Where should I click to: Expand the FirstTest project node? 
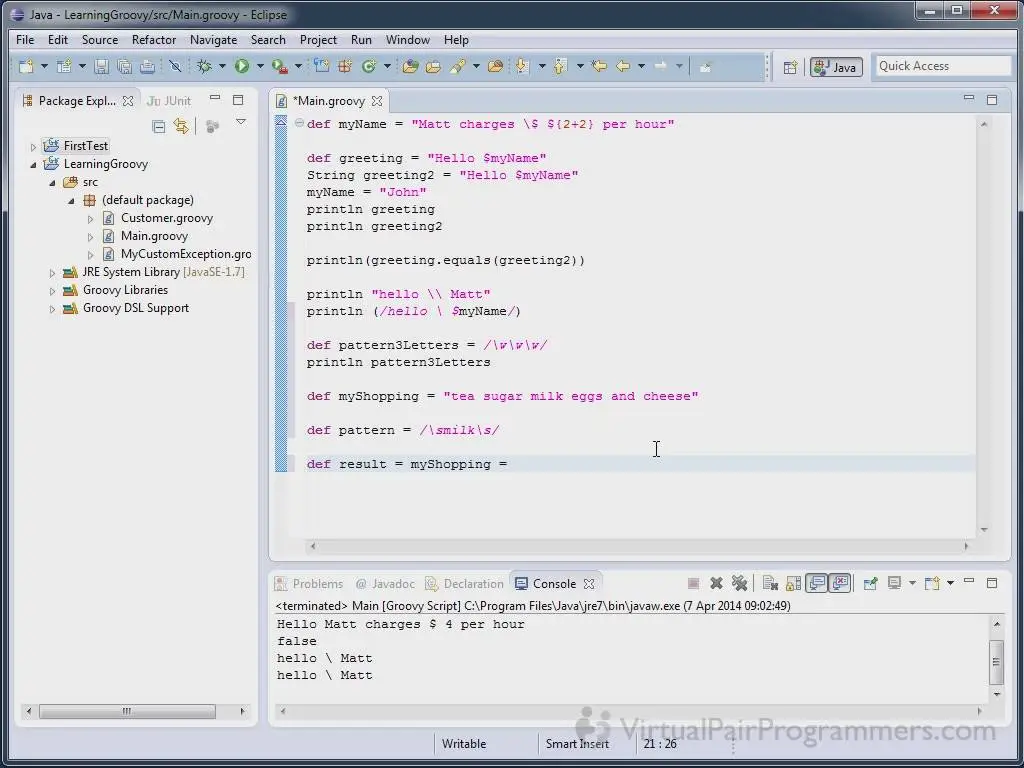click(x=33, y=146)
